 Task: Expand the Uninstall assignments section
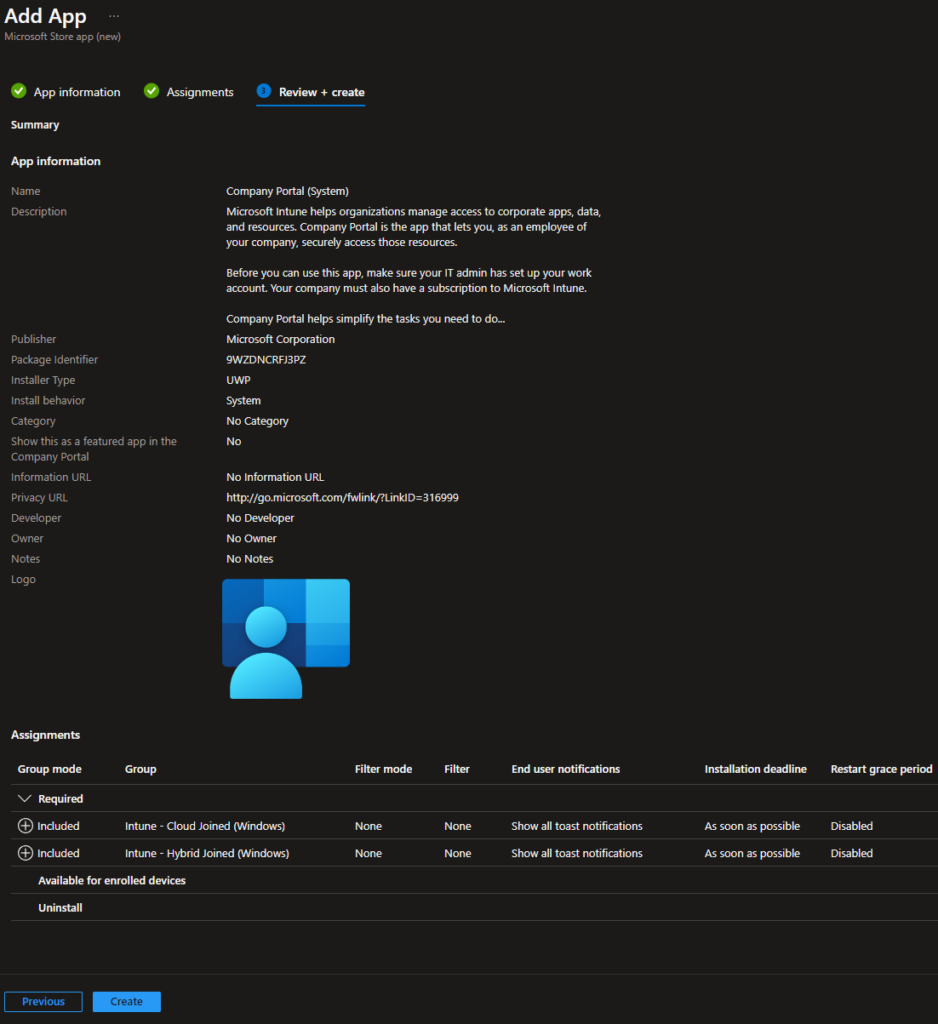[60, 907]
